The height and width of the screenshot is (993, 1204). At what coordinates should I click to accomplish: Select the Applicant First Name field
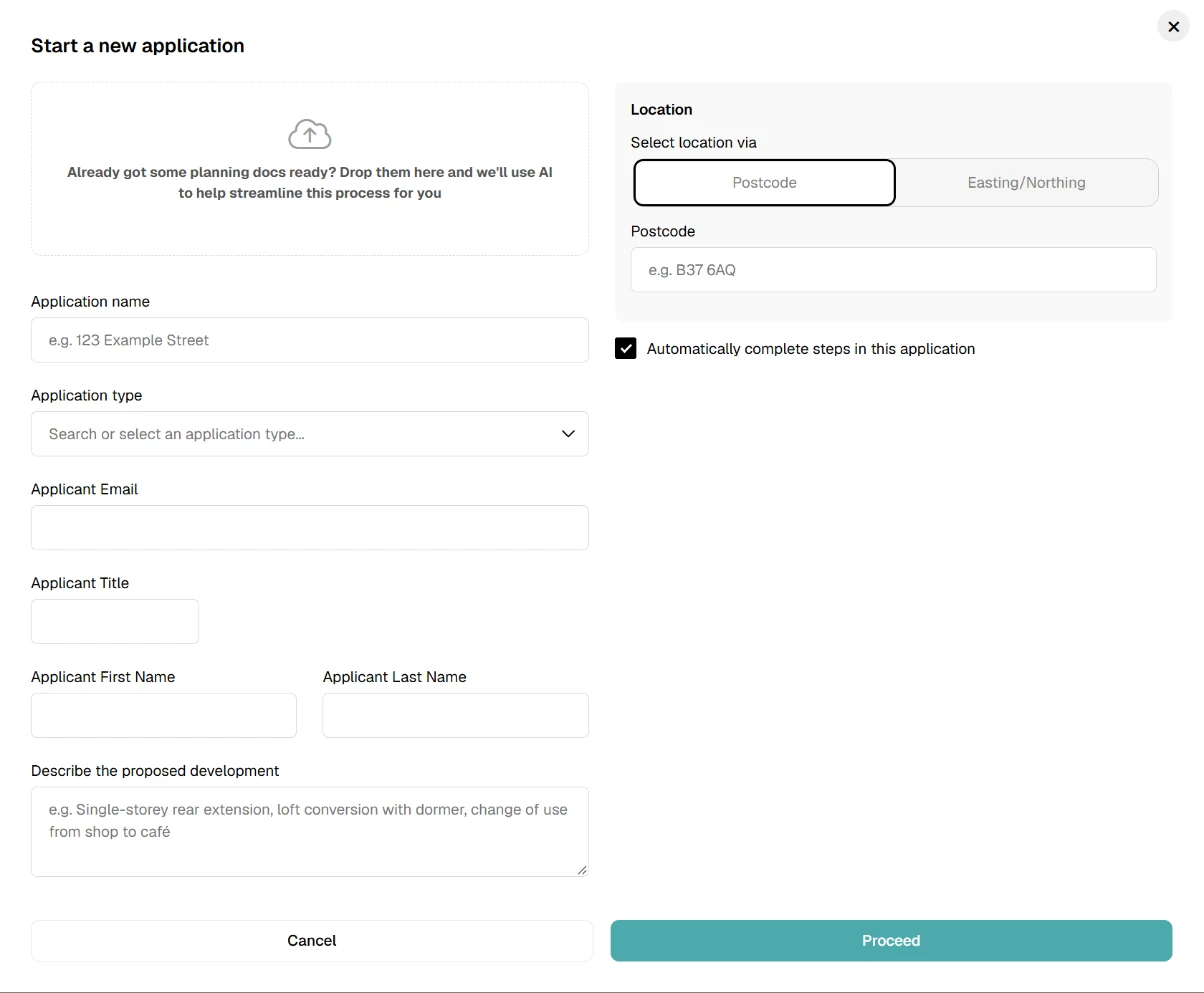tap(164, 716)
